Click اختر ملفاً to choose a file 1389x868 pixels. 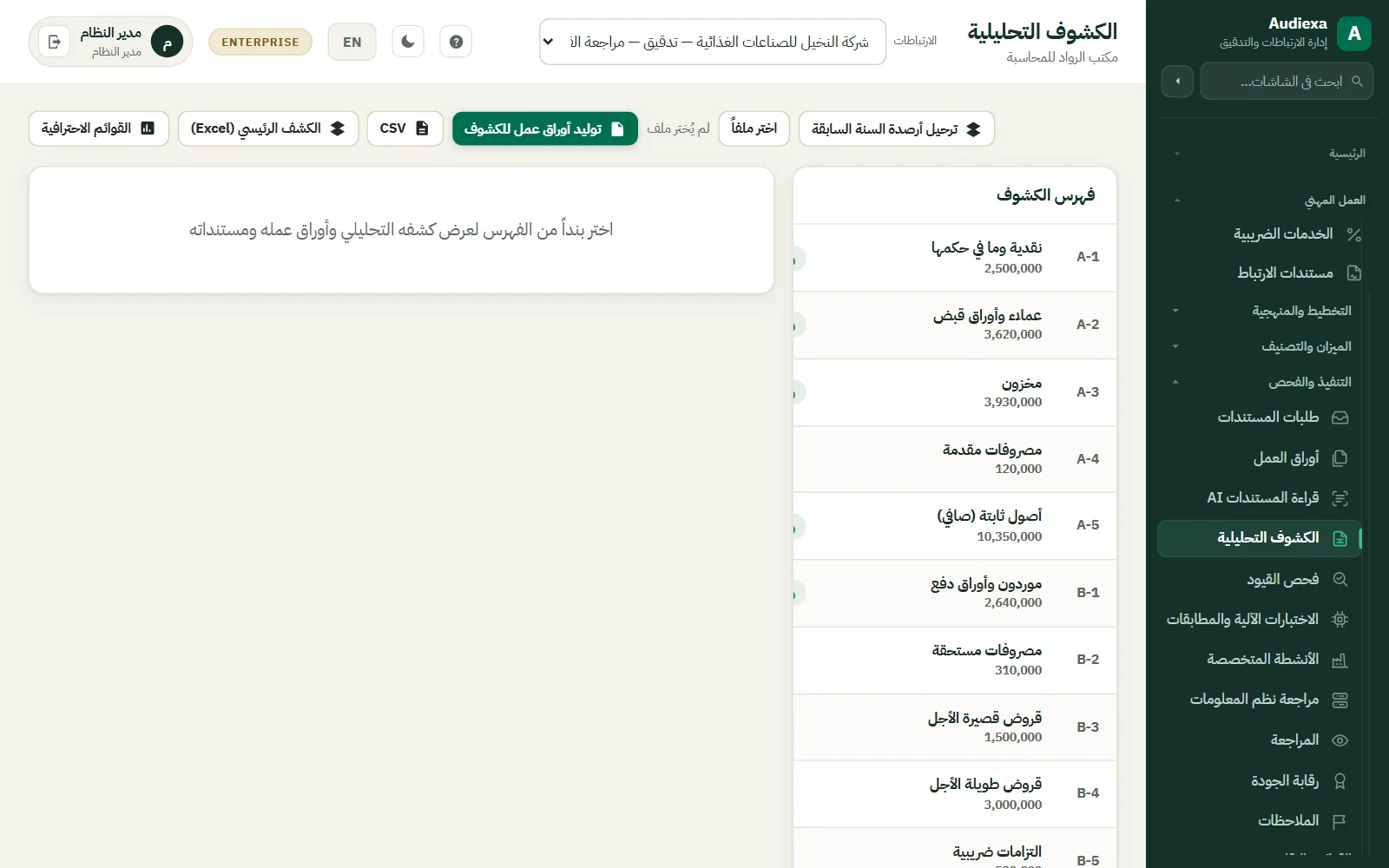[754, 128]
